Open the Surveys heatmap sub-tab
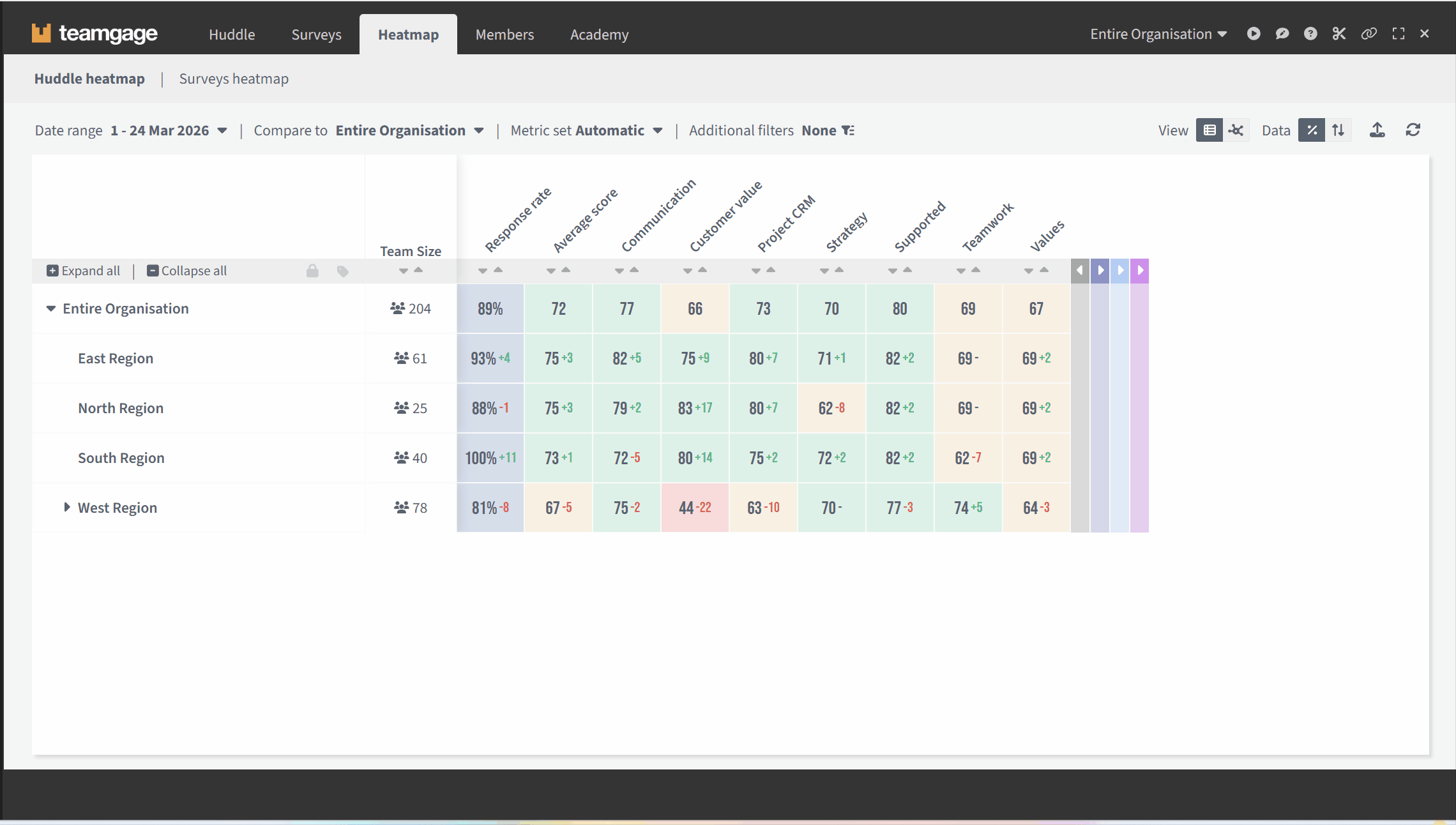 pyautogui.click(x=234, y=79)
